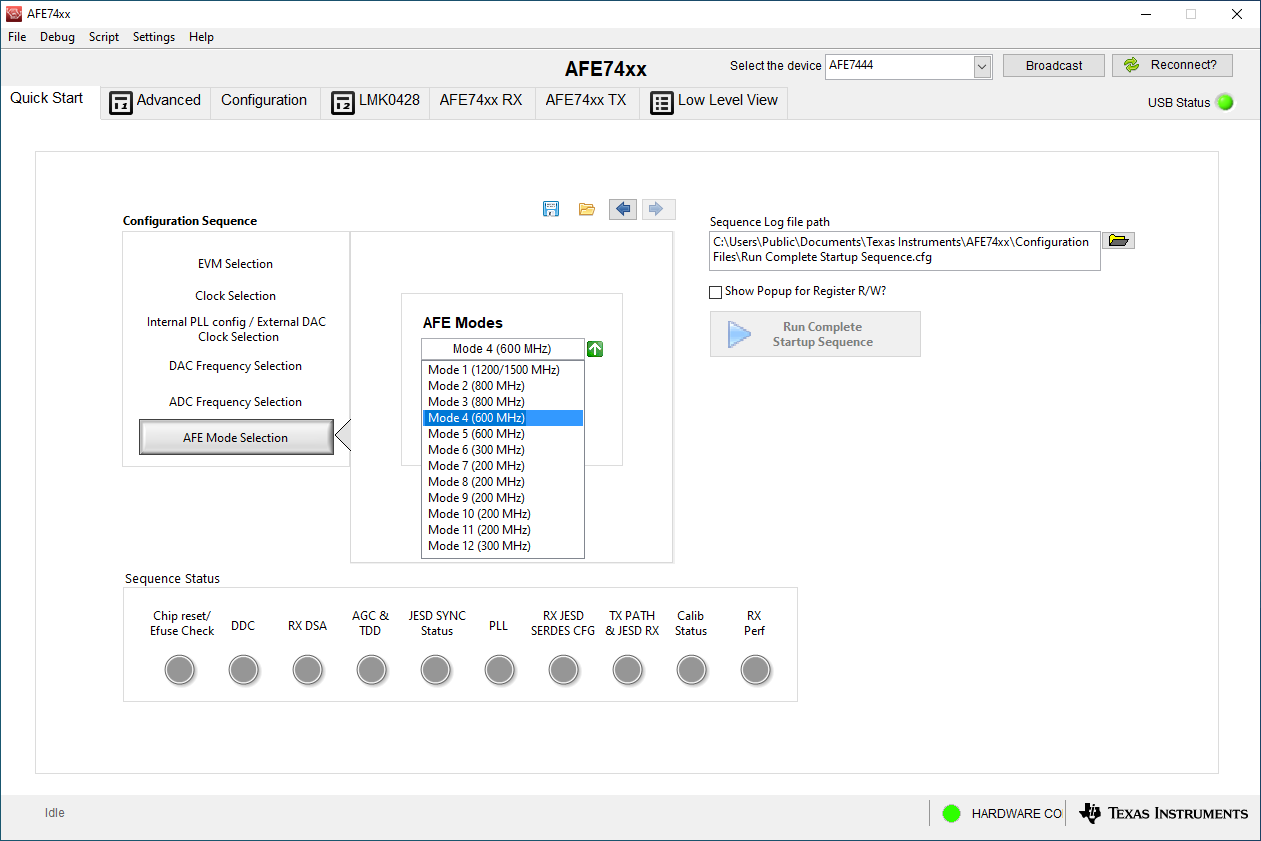Click the Advanced tab icon
This screenshot has height=841, width=1261.
(x=121, y=102)
